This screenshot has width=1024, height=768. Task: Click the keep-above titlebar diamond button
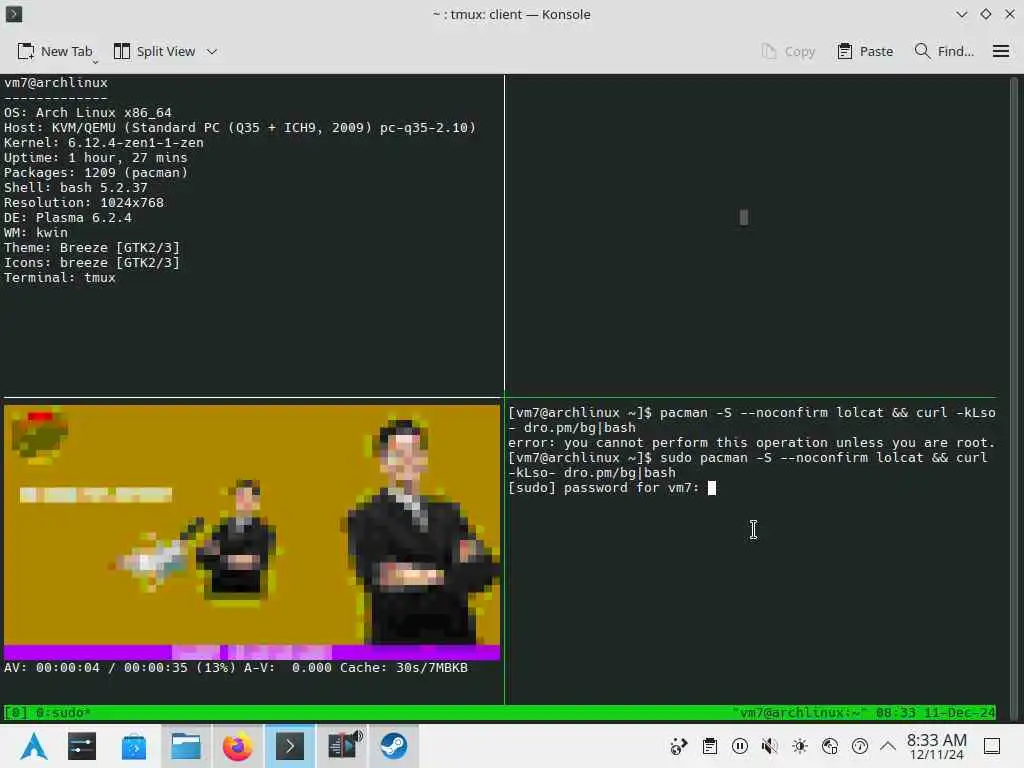point(985,14)
